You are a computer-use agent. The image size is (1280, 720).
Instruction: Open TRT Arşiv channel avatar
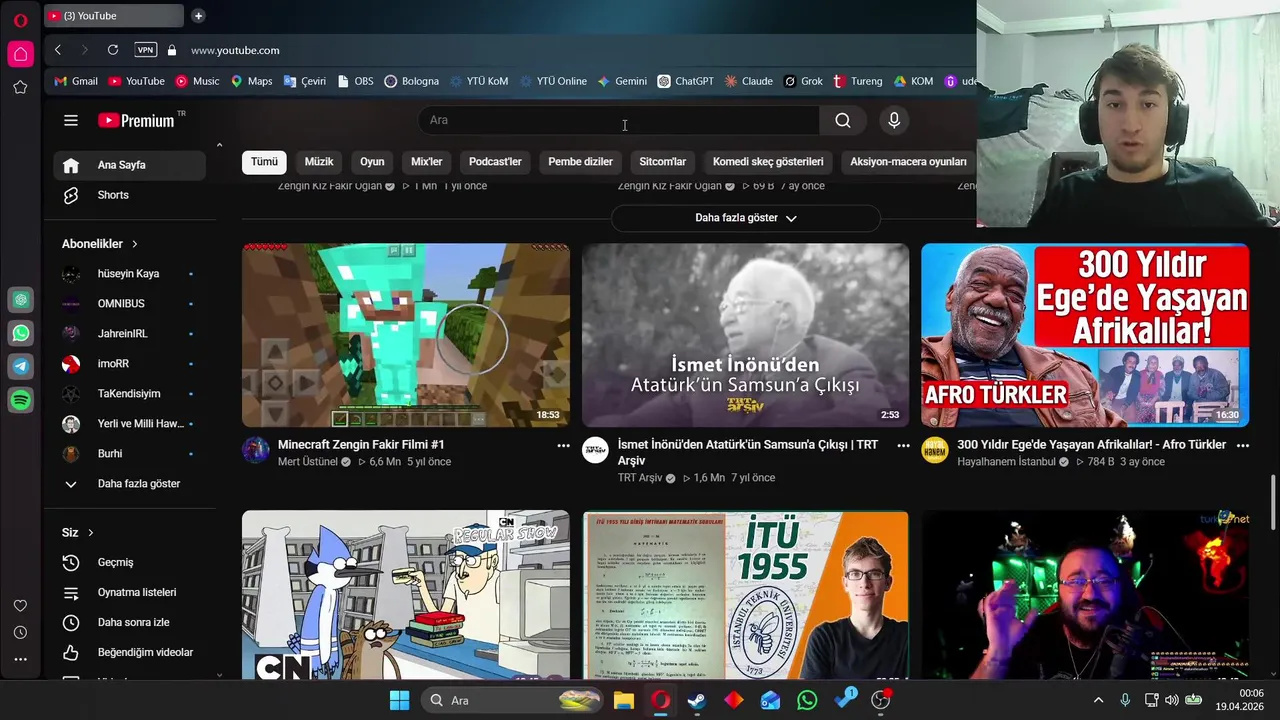point(596,450)
